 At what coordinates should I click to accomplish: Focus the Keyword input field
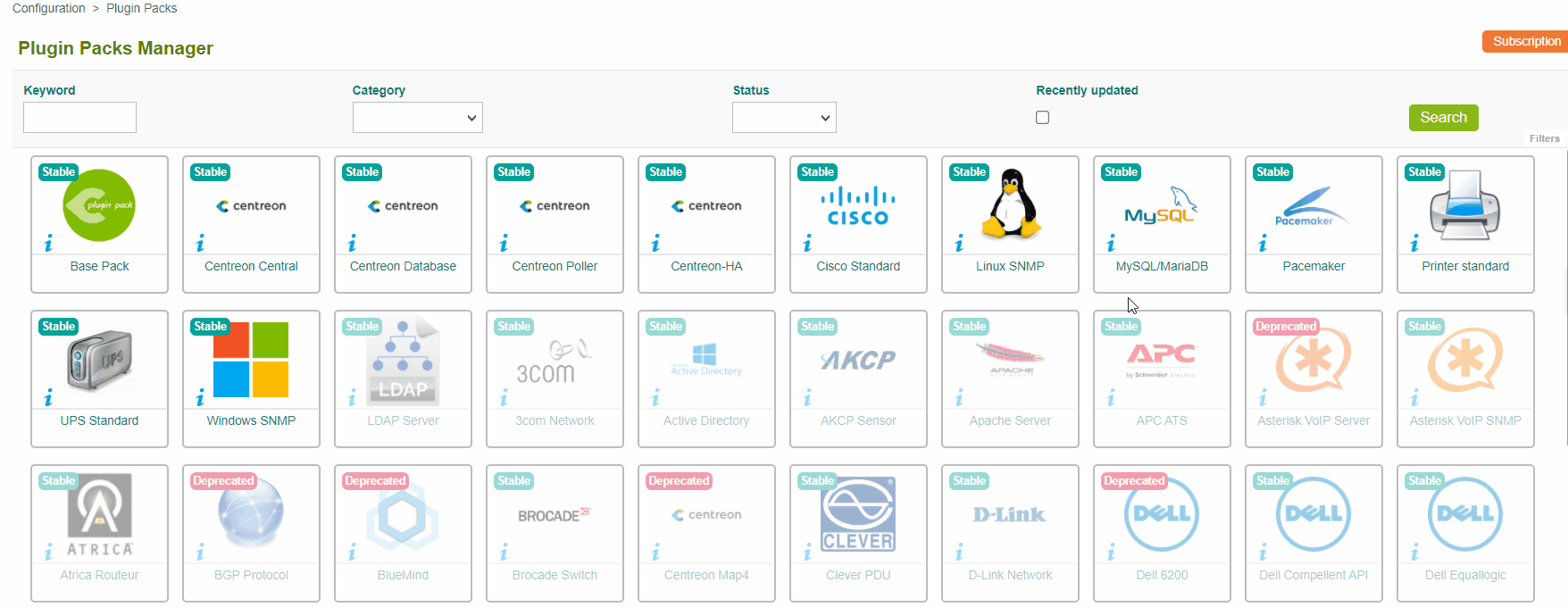click(x=79, y=118)
